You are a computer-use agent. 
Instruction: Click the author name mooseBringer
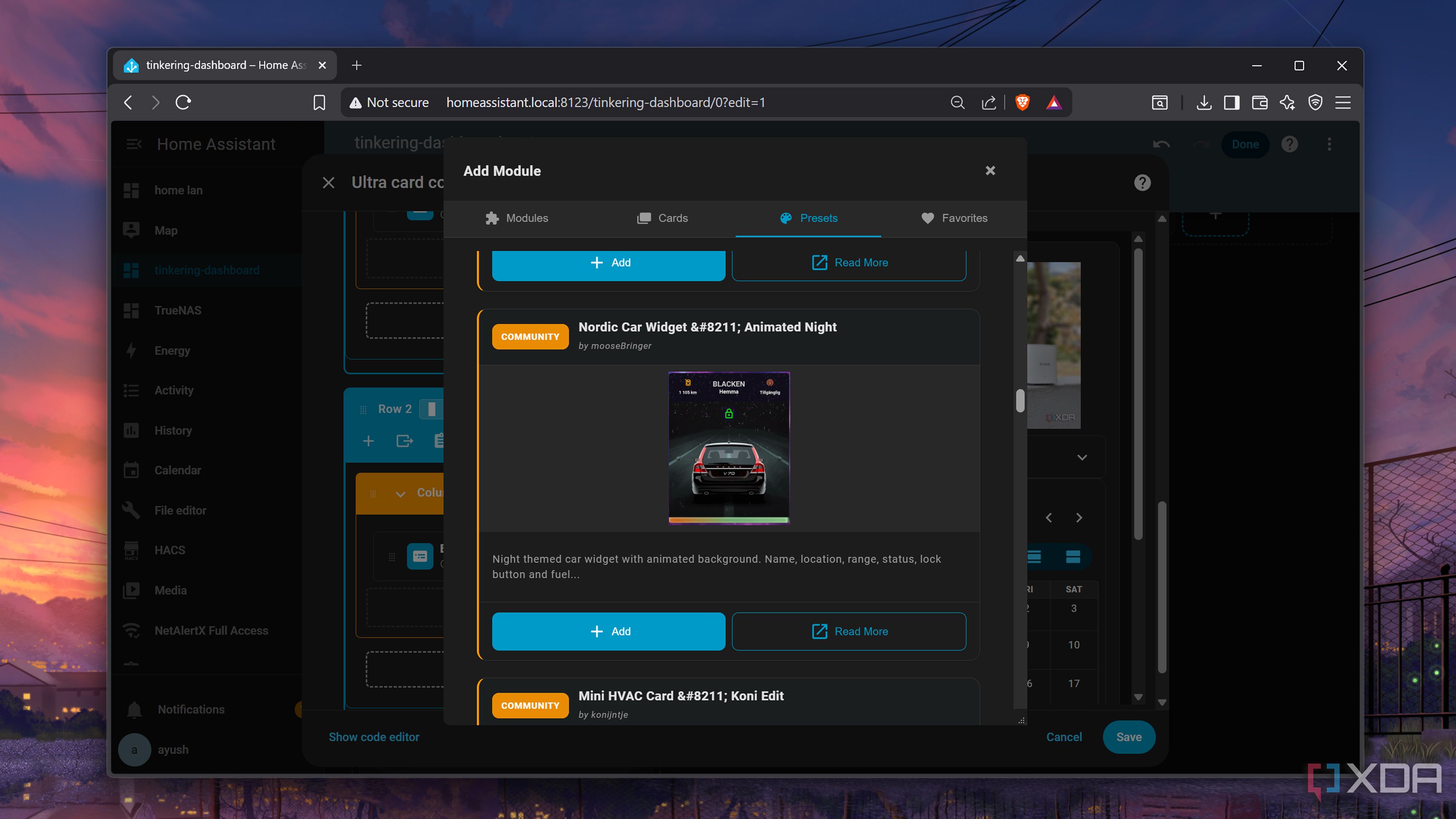[x=621, y=346]
